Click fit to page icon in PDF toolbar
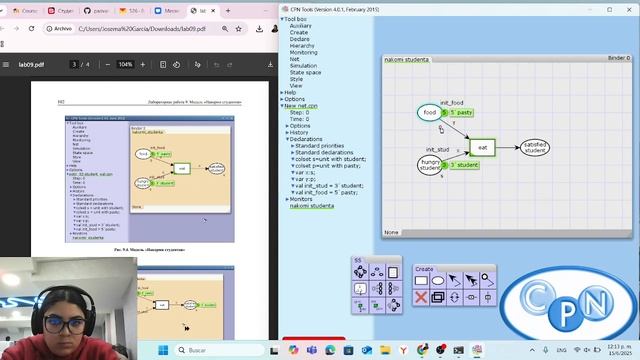Screen dimensions: 640x360 pyautogui.click(x=163, y=64)
